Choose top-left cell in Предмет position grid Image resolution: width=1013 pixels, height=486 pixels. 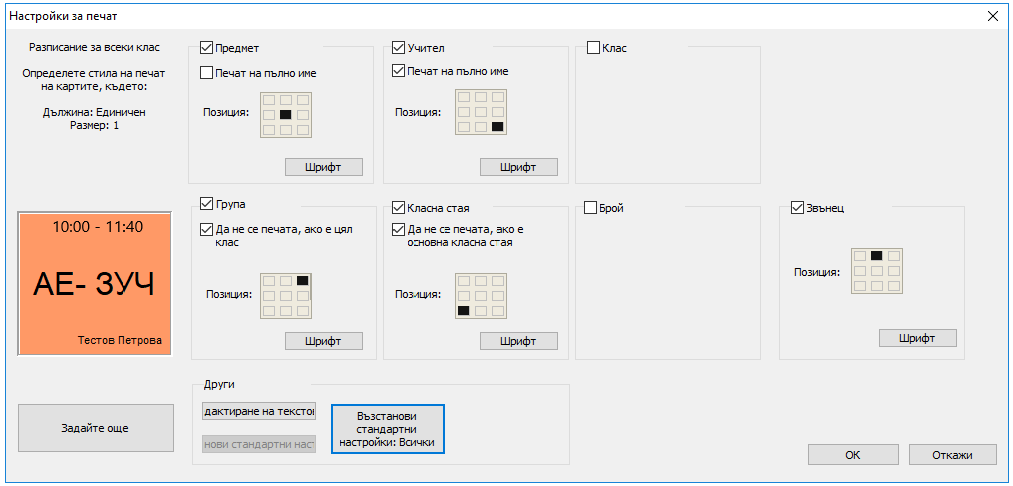tap(269, 100)
